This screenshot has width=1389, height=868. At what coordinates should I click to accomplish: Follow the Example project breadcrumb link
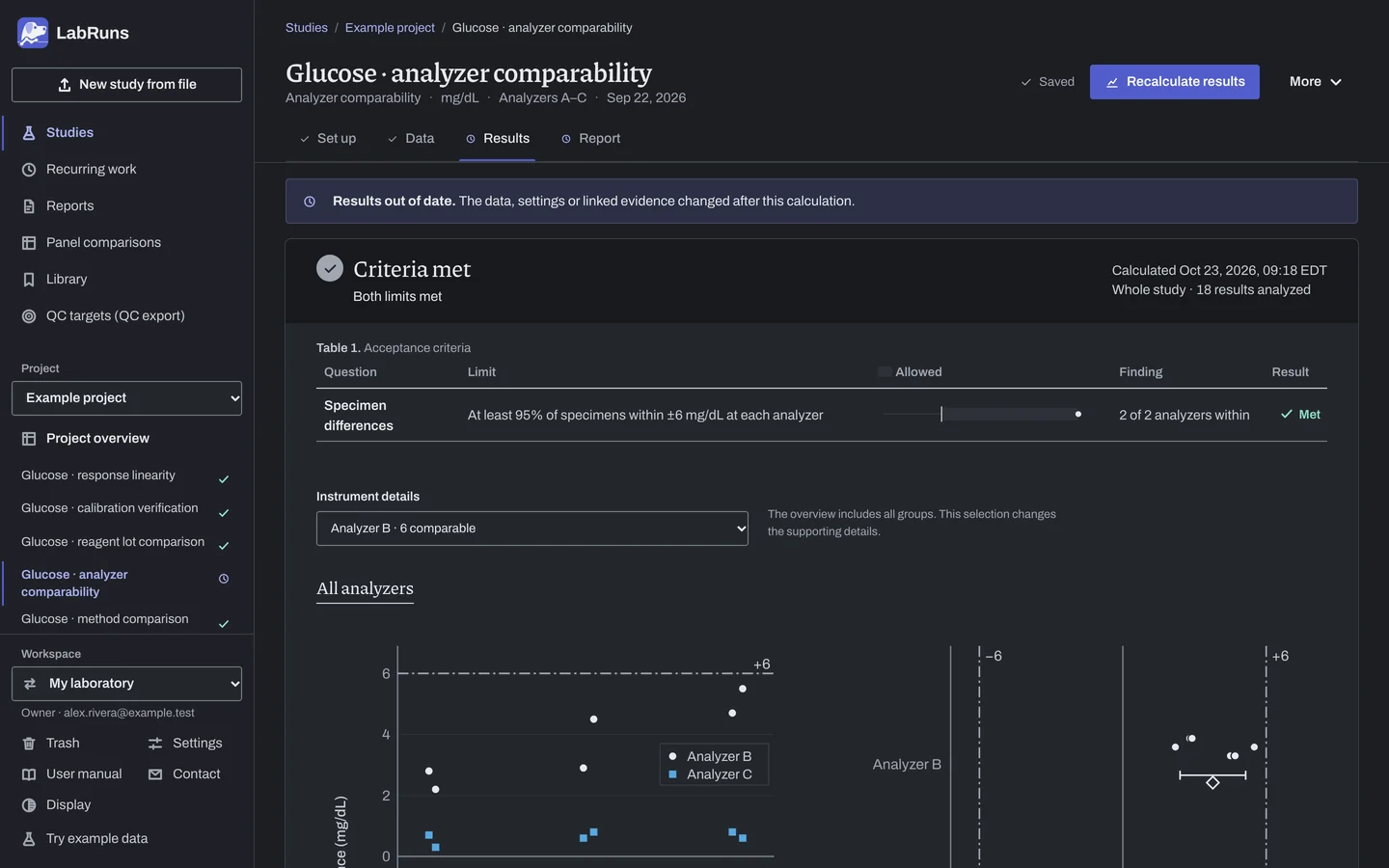390,28
